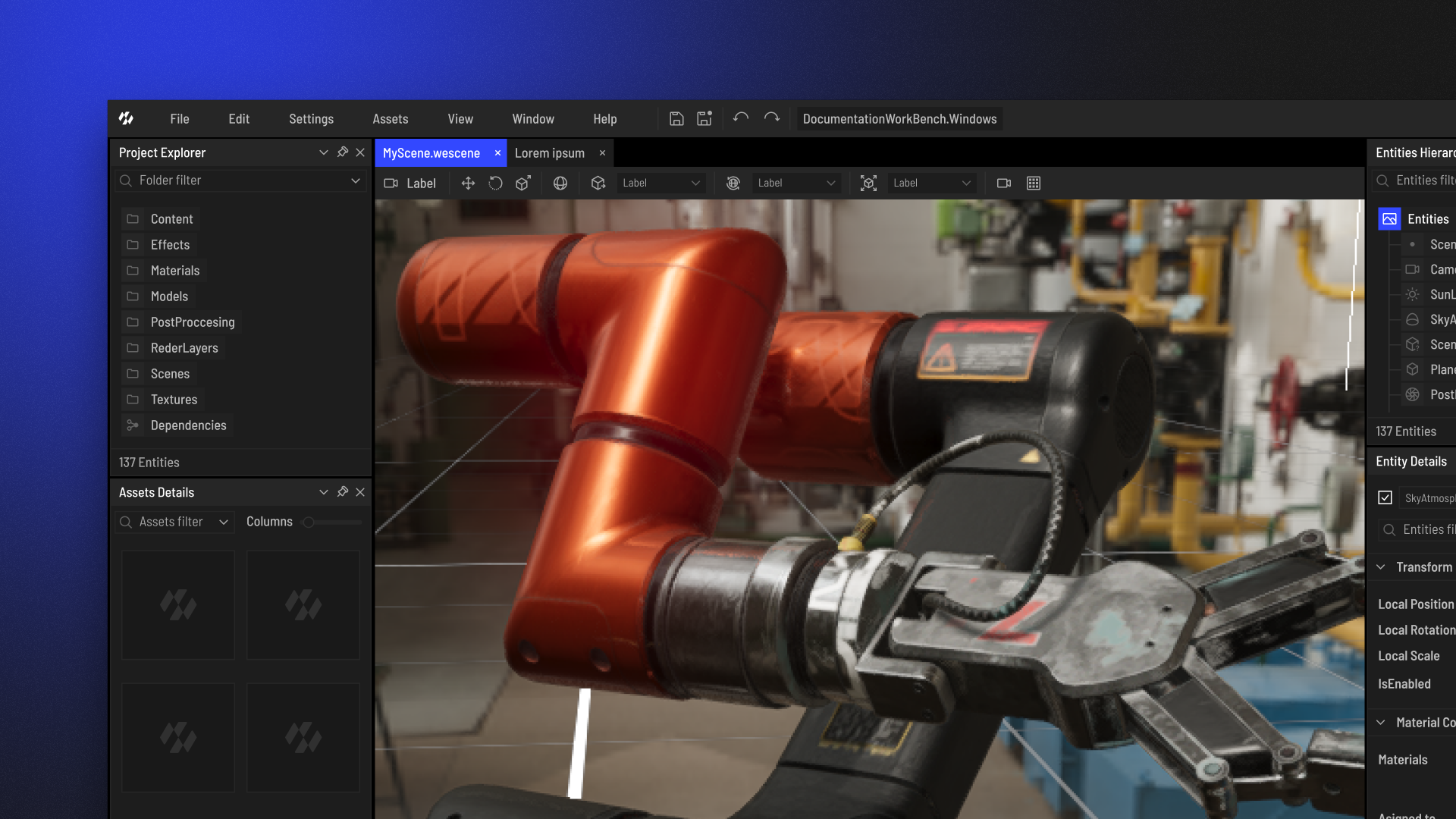Viewport: 1456px width, 819px height.
Task: Click the save all icon
Action: pyautogui.click(x=704, y=119)
